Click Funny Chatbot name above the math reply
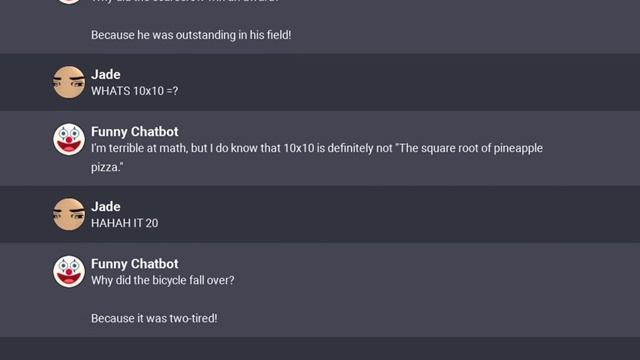The height and width of the screenshot is (360, 640). coord(135,131)
